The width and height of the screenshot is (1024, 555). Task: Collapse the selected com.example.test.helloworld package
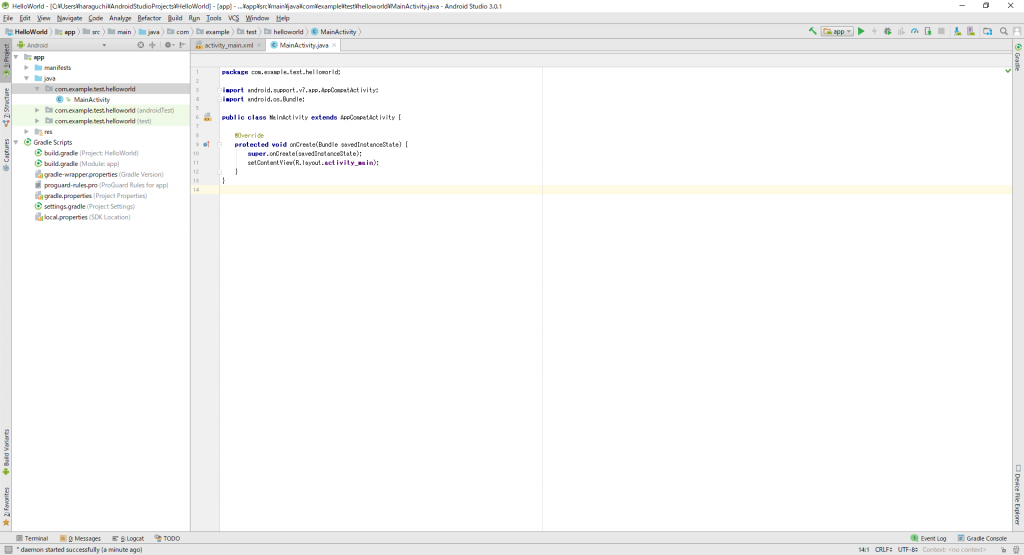37,89
